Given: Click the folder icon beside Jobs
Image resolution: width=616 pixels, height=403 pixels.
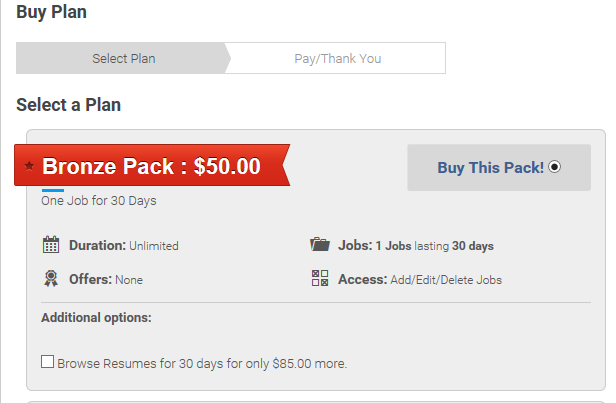Looking at the screenshot, I should (320, 244).
